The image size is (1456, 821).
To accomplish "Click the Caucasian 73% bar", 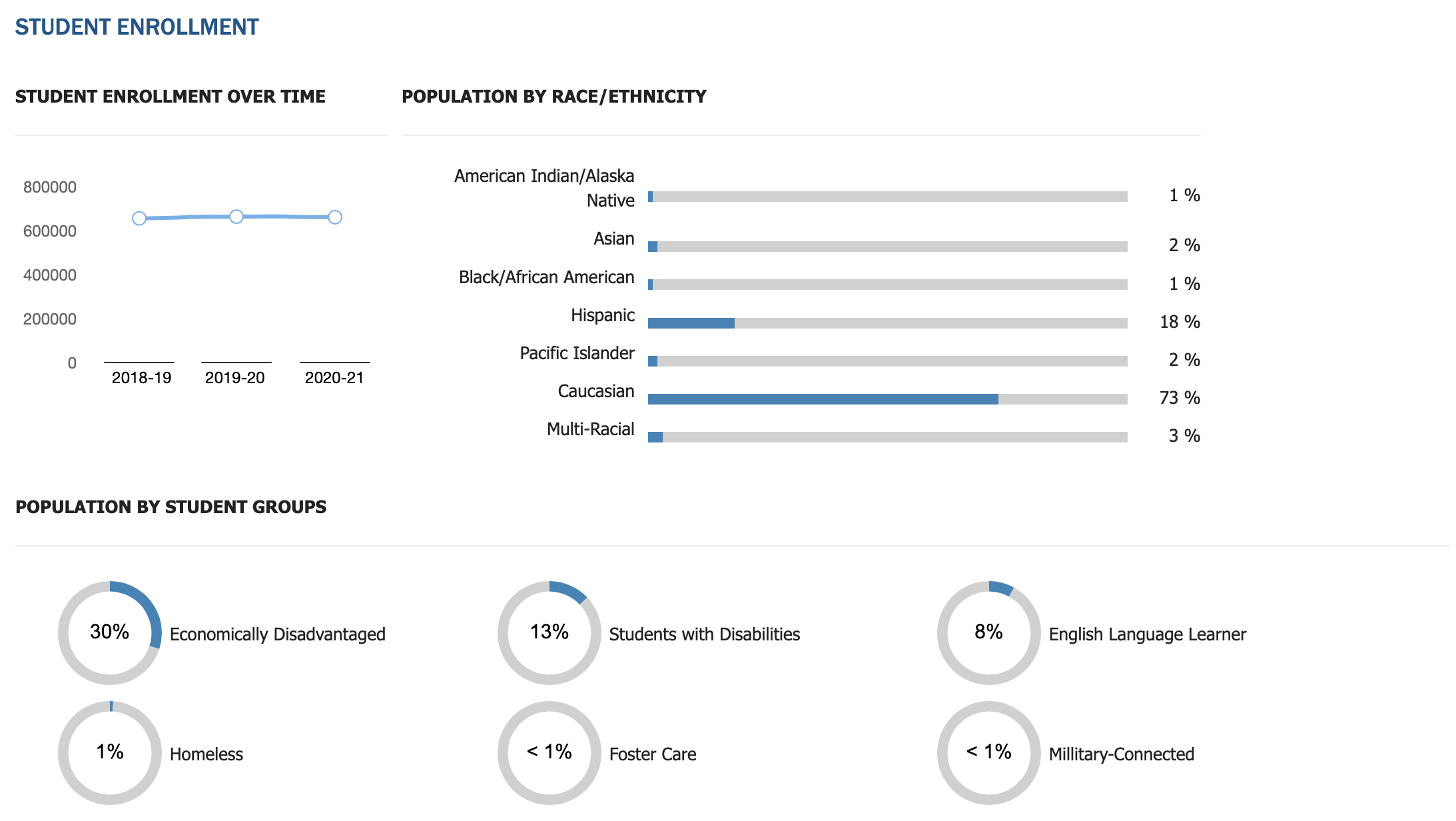I will point(888,399).
